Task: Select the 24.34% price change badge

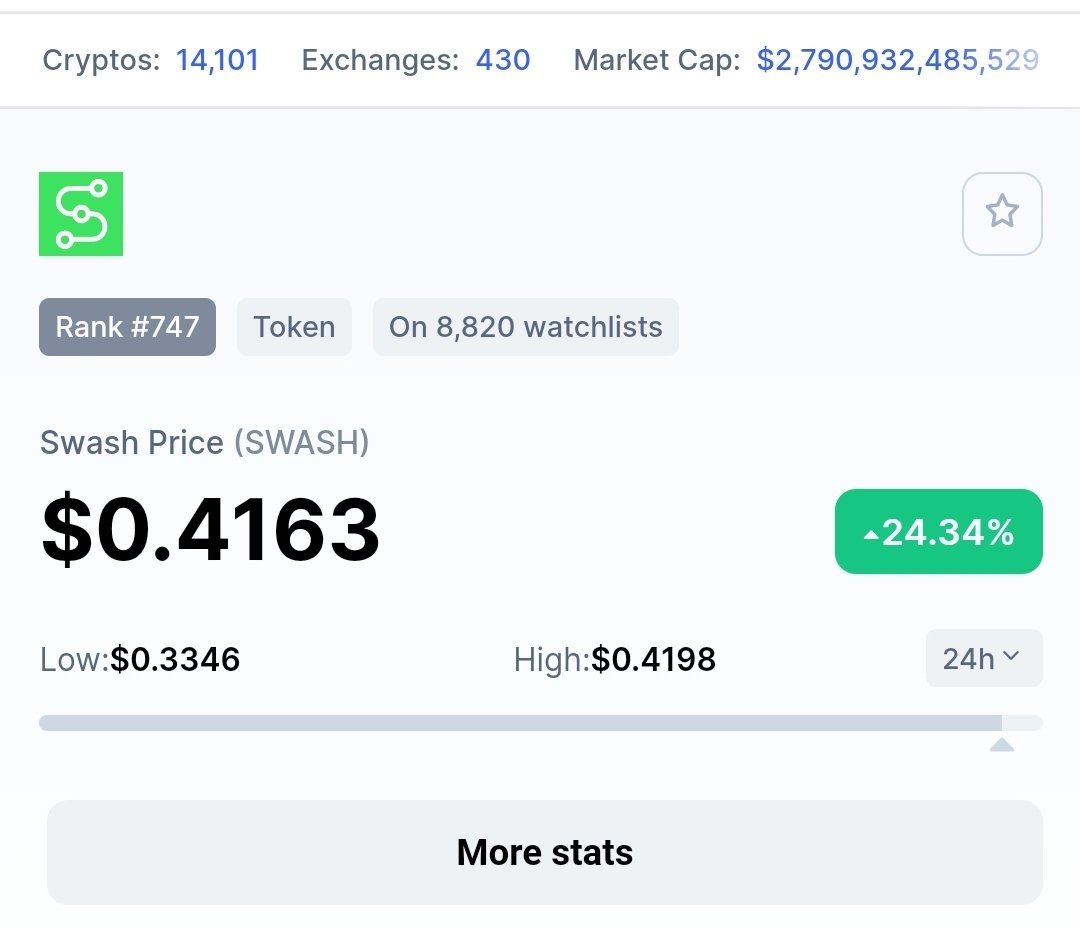Action: [939, 532]
